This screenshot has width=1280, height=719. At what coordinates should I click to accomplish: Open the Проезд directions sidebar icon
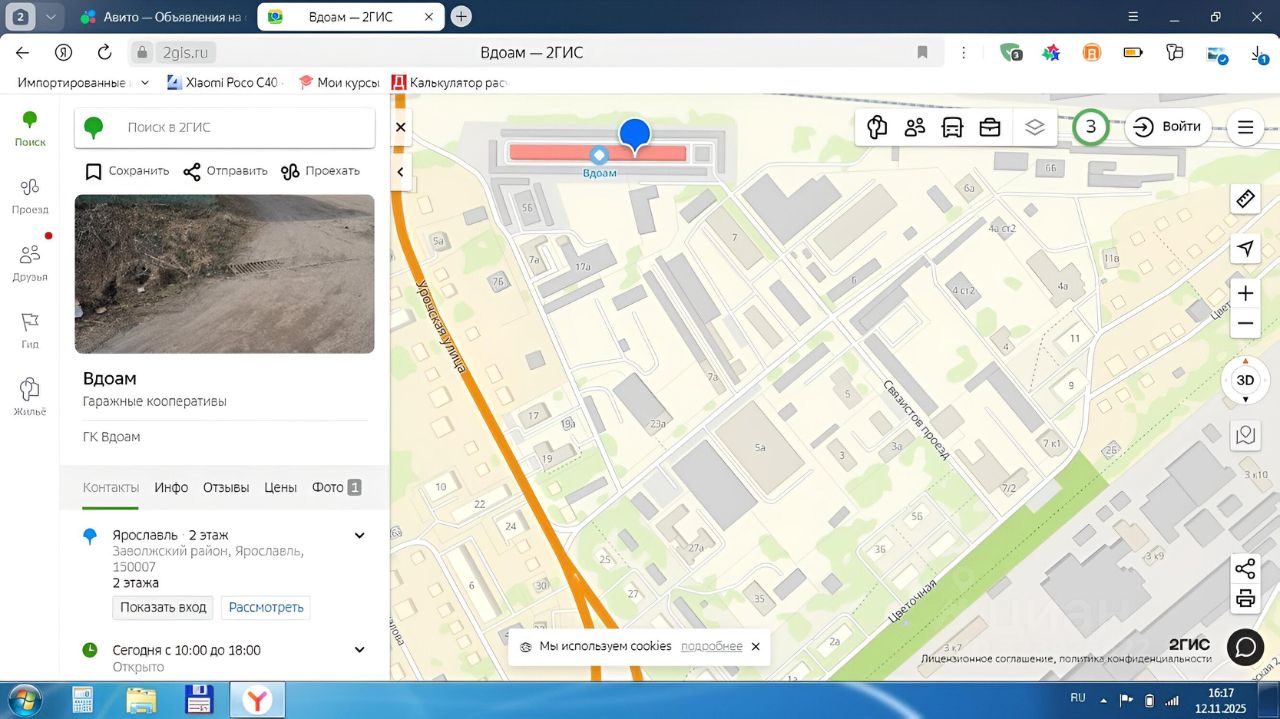click(x=30, y=195)
